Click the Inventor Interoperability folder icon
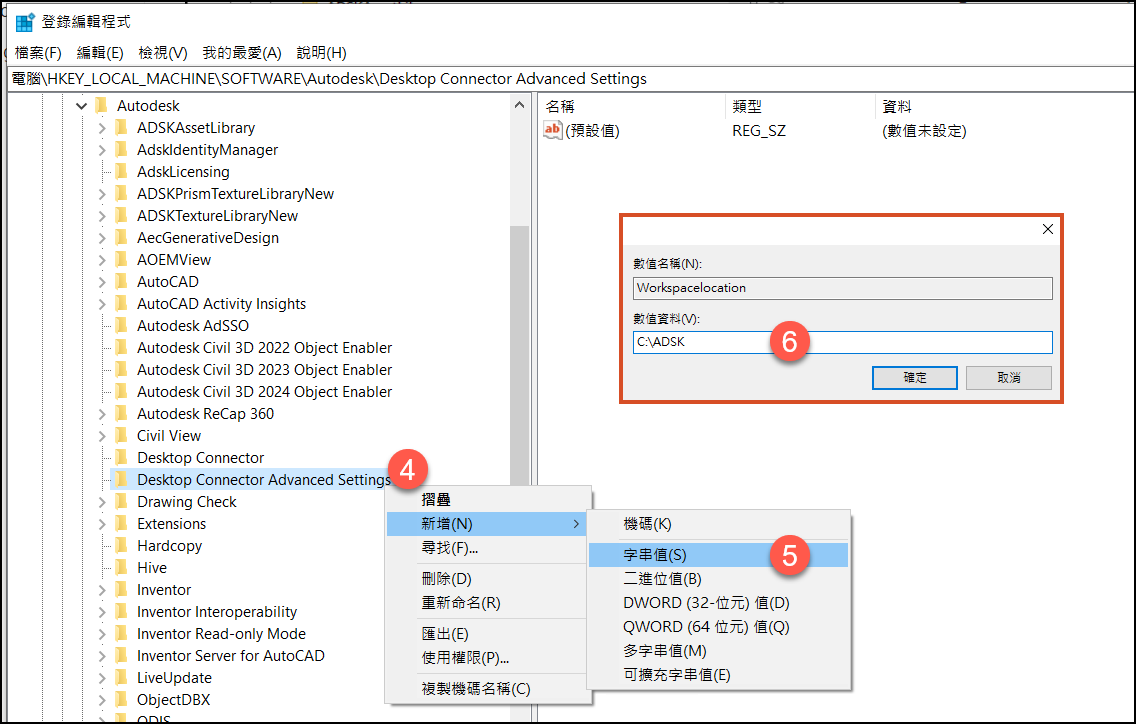 click(x=121, y=612)
